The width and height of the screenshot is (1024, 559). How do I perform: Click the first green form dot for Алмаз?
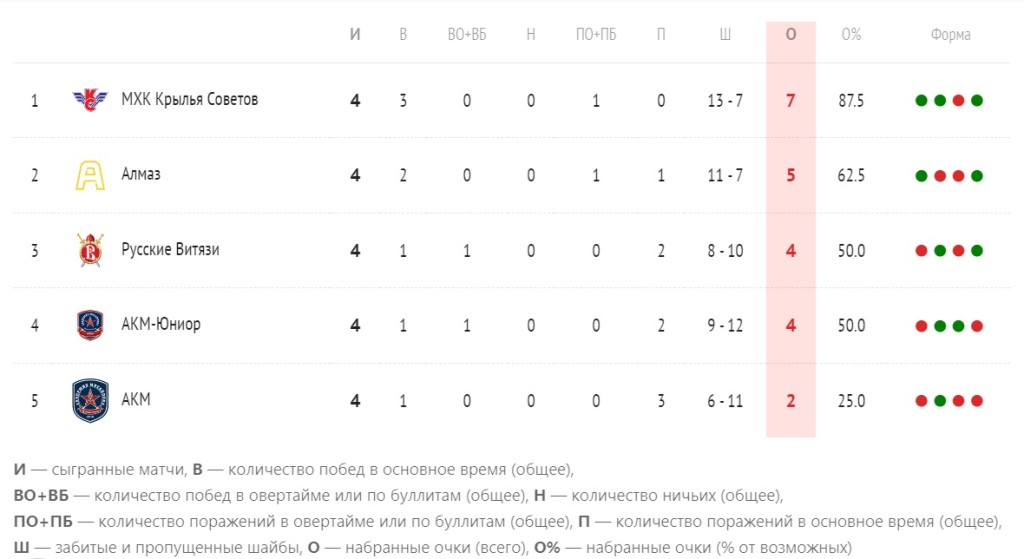(x=921, y=176)
